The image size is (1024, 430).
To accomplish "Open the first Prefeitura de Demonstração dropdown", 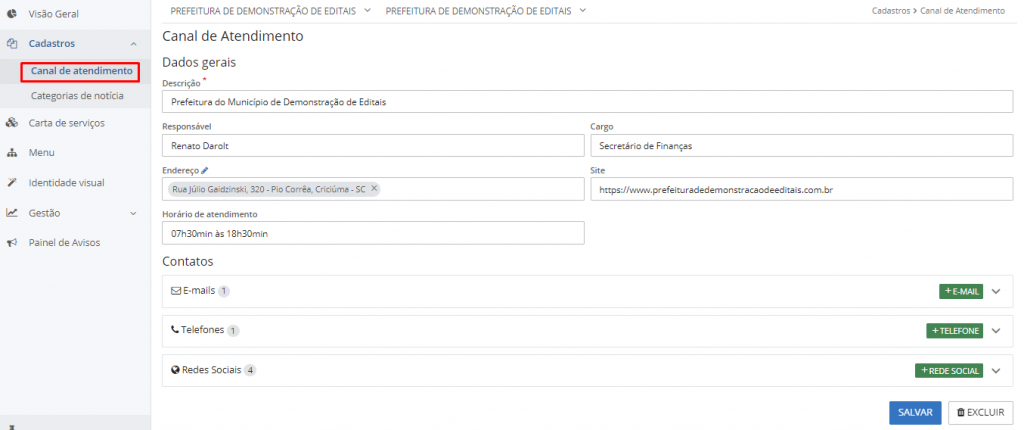I will tap(270, 10).
